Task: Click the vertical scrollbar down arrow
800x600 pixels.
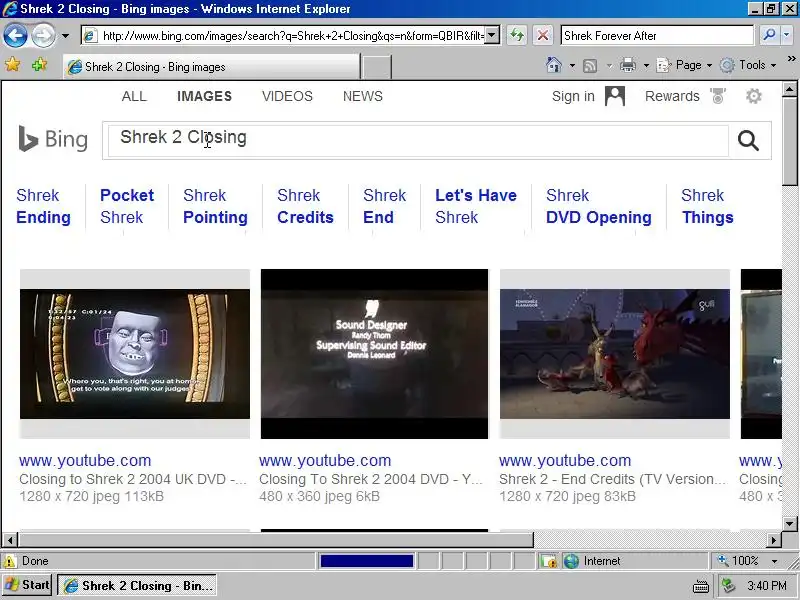Action: 789,523
